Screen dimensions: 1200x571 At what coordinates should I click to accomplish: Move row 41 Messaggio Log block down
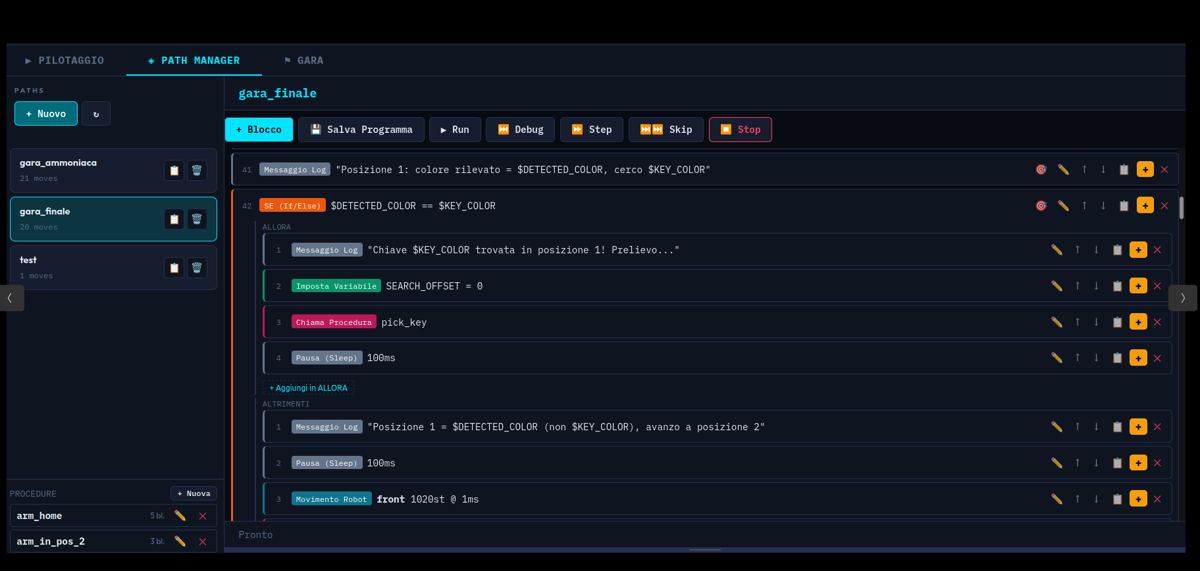pyautogui.click(x=1103, y=170)
